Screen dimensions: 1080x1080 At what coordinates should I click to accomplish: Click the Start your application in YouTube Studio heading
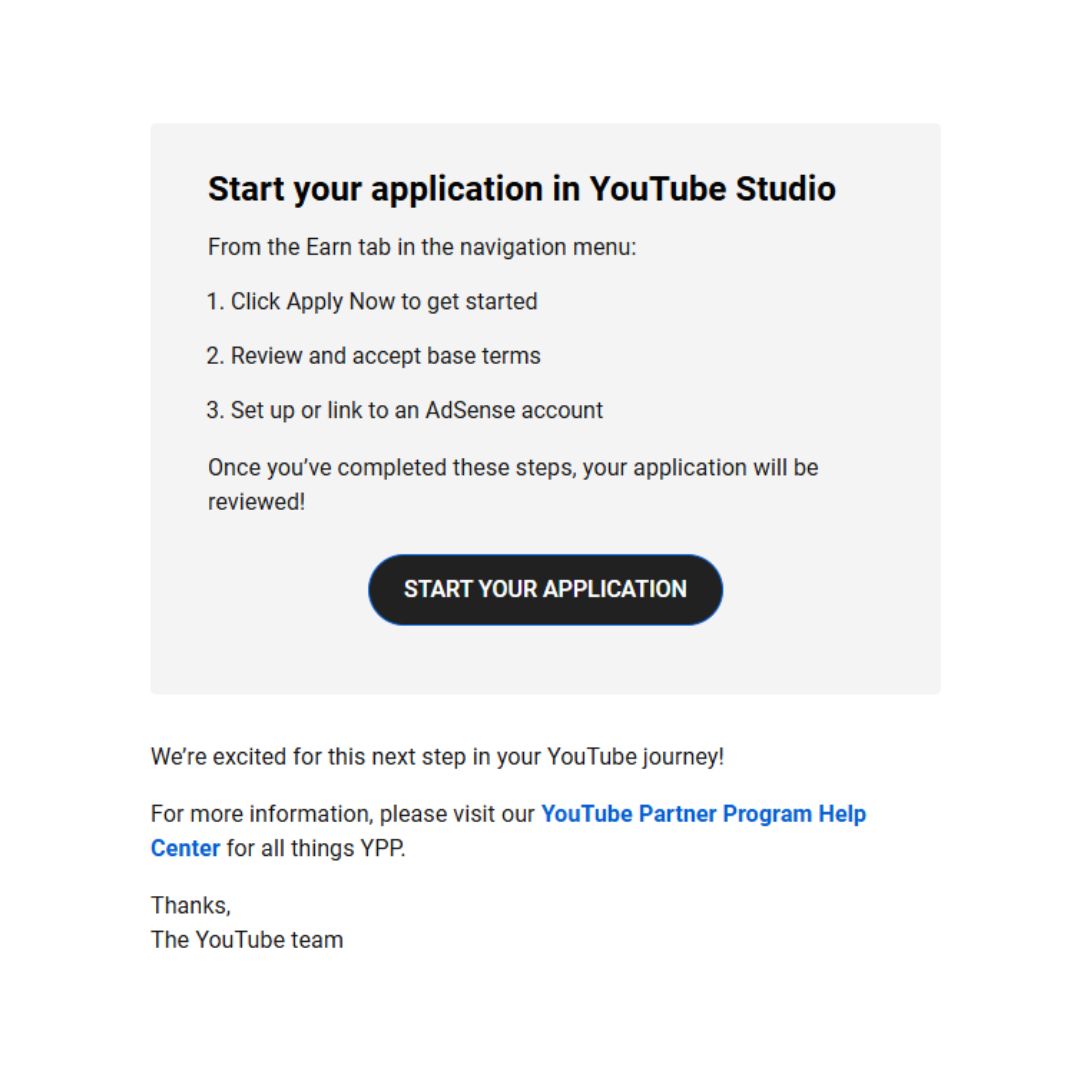pos(521,189)
